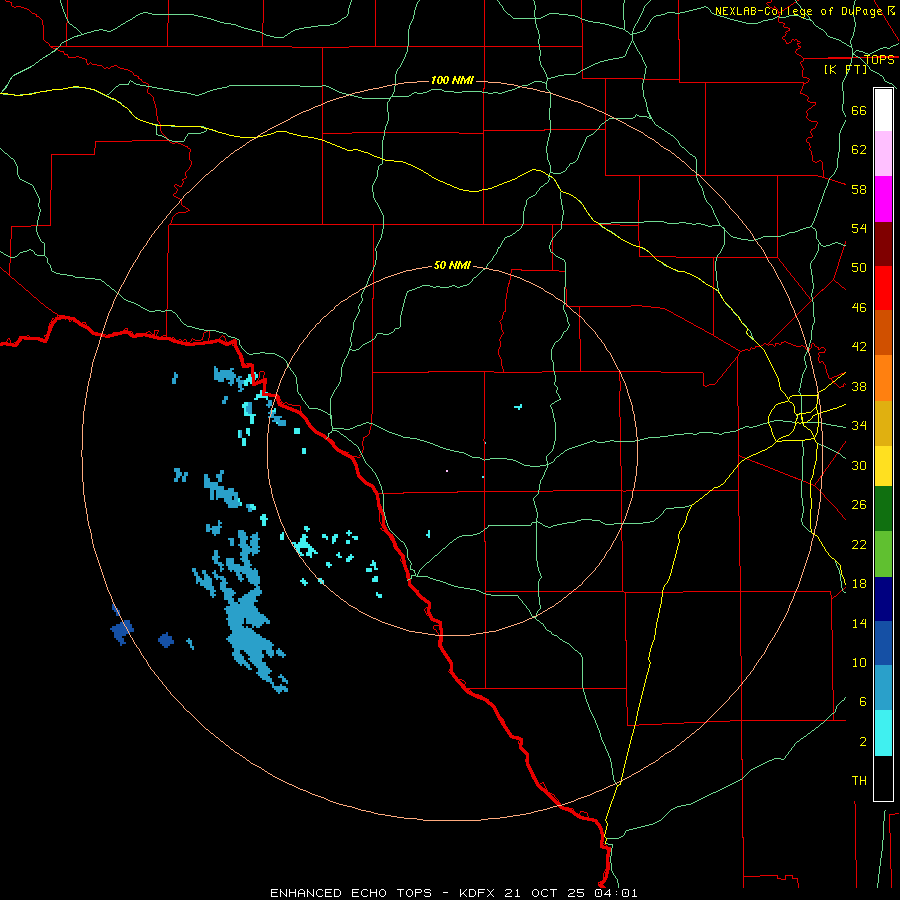Click the 21 OCT 25 date text
Screen dimensions: 900x900
tap(544, 893)
